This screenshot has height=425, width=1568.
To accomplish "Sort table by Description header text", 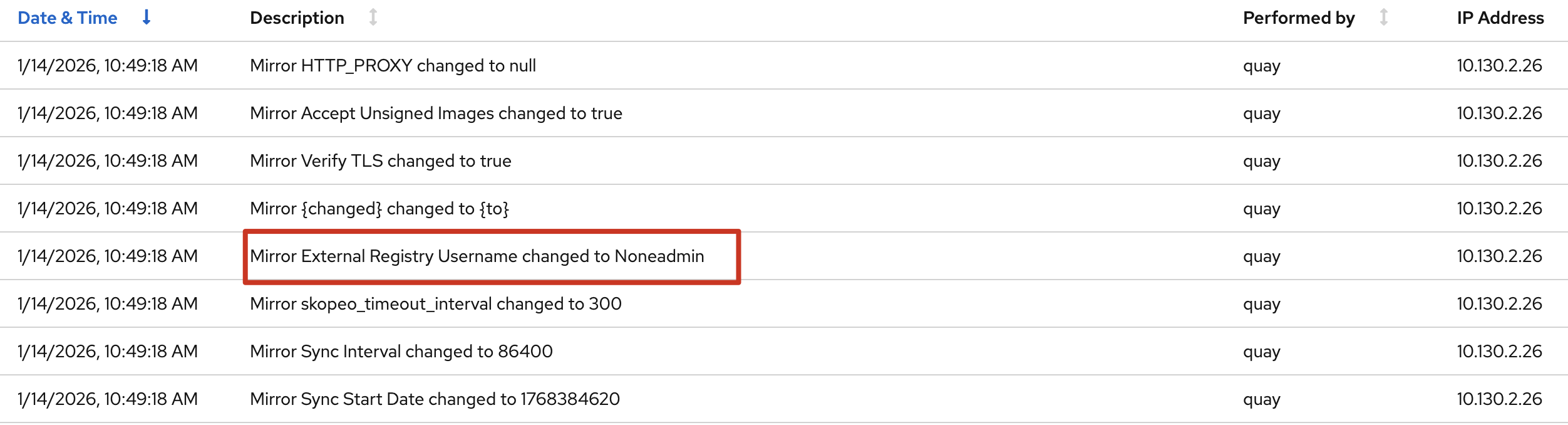I will (x=297, y=18).
